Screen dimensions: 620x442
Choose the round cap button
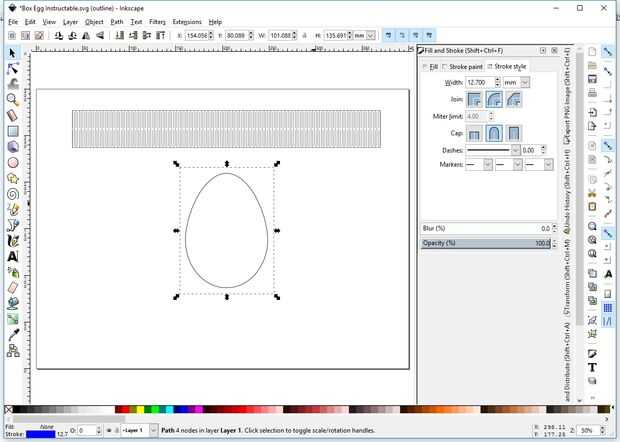coord(494,133)
